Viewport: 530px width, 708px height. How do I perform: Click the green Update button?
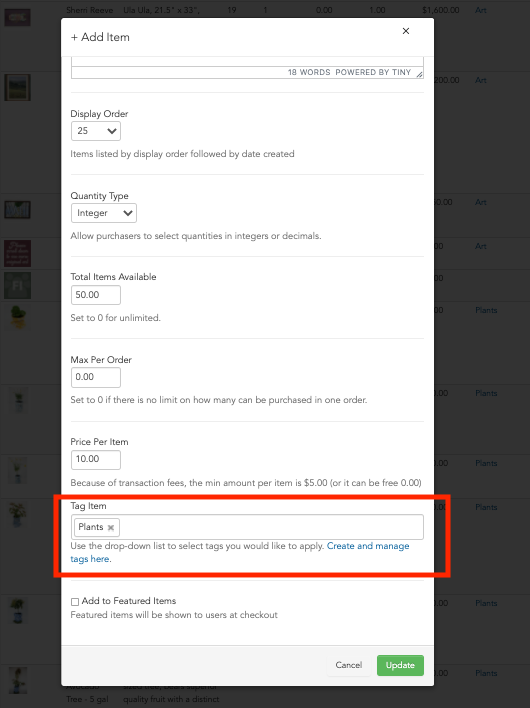400,665
